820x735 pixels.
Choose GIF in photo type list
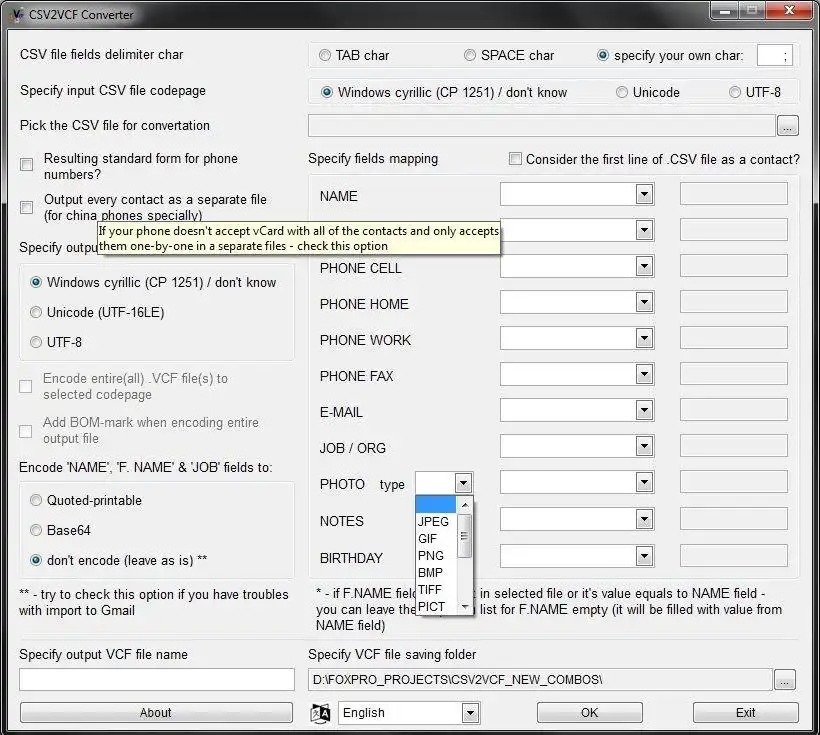436,539
